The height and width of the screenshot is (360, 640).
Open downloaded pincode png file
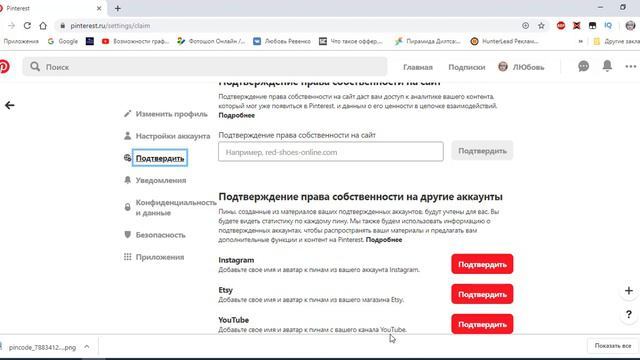coord(42,347)
